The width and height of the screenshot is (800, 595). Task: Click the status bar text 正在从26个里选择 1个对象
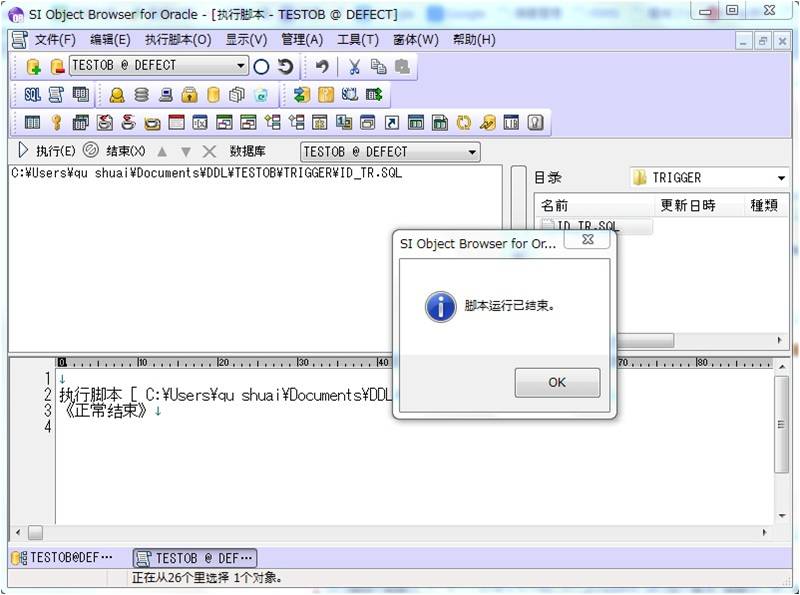click(207, 578)
